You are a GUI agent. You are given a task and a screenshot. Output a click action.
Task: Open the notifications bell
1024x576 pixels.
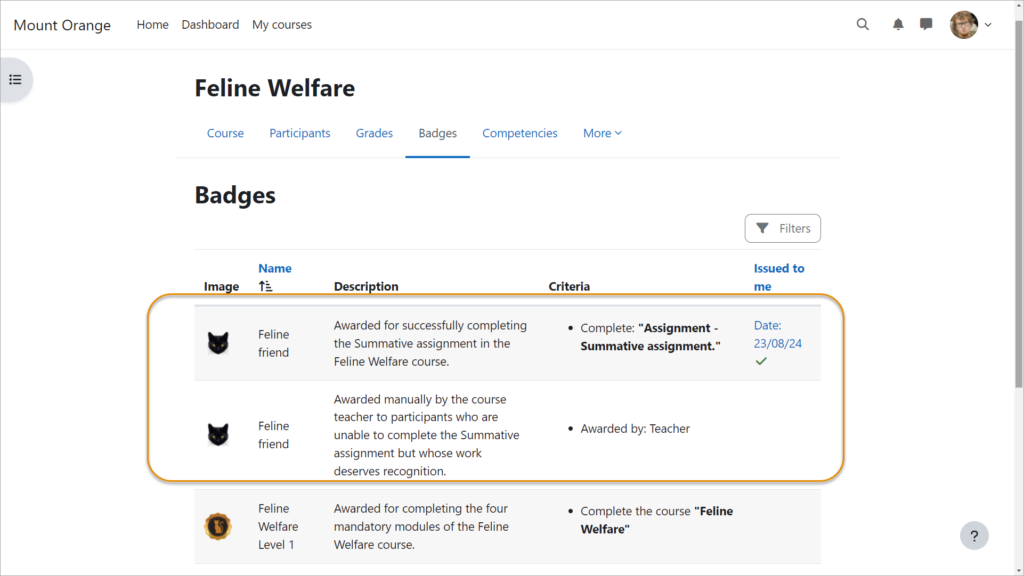pyautogui.click(x=897, y=24)
